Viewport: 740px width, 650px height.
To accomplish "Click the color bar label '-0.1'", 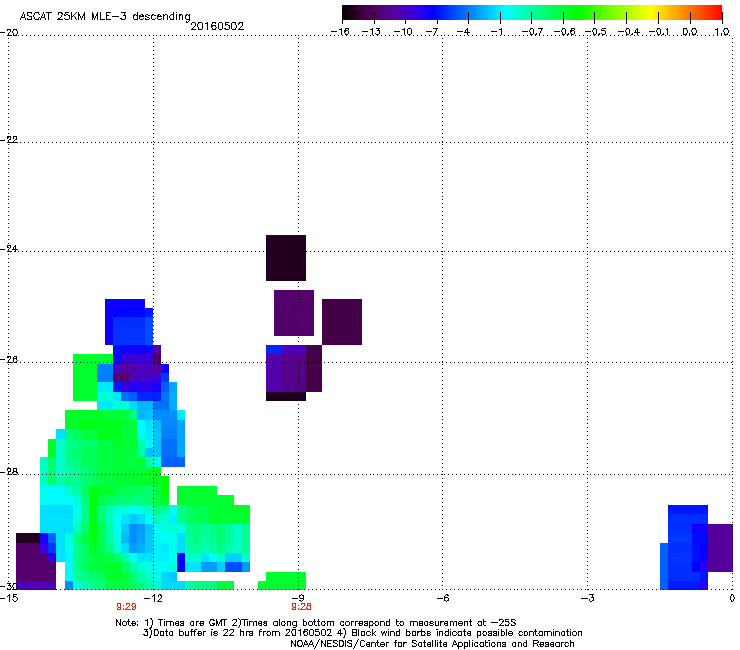I will 659,32.
